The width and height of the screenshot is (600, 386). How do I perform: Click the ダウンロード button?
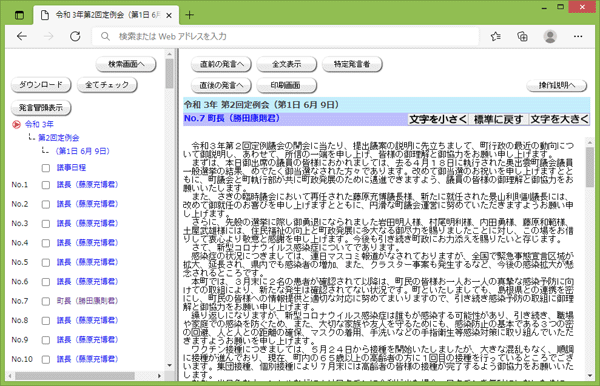41,85
